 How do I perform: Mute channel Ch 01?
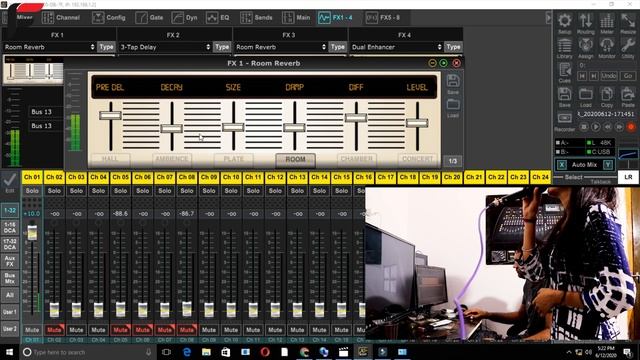pyautogui.click(x=32, y=330)
